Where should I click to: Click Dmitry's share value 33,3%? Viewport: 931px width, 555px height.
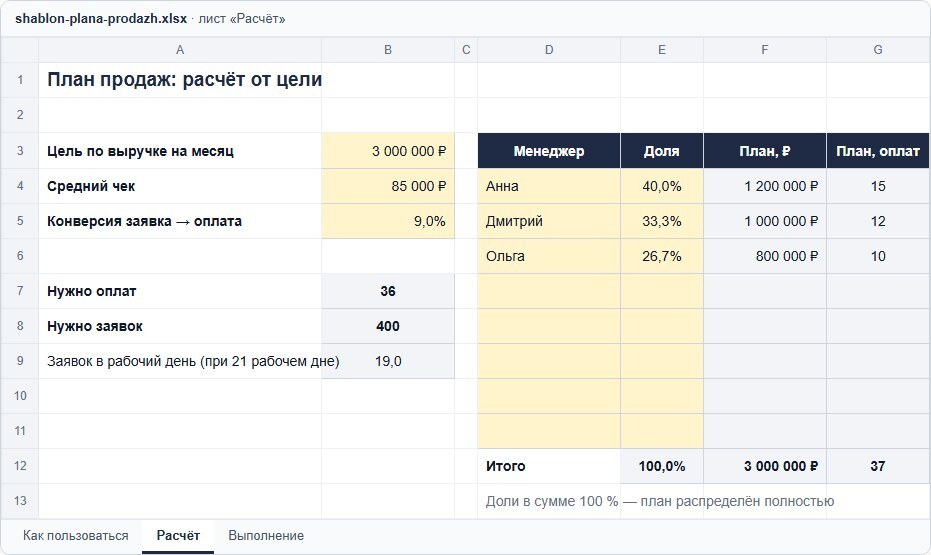pos(662,221)
